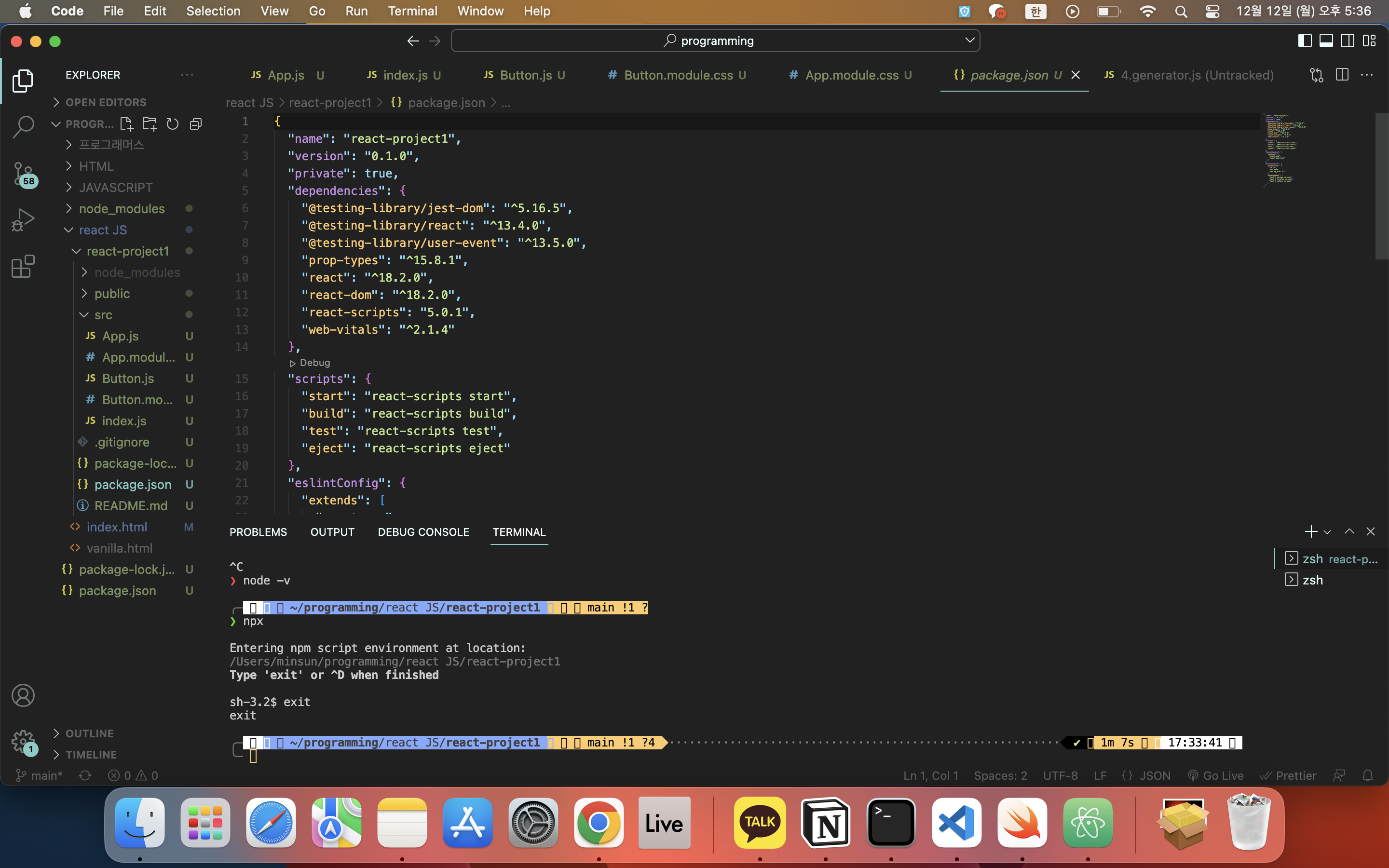Image resolution: width=1389 pixels, height=868 pixels.
Task: Open terminal launch profile dropdown
Action: (x=1327, y=532)
